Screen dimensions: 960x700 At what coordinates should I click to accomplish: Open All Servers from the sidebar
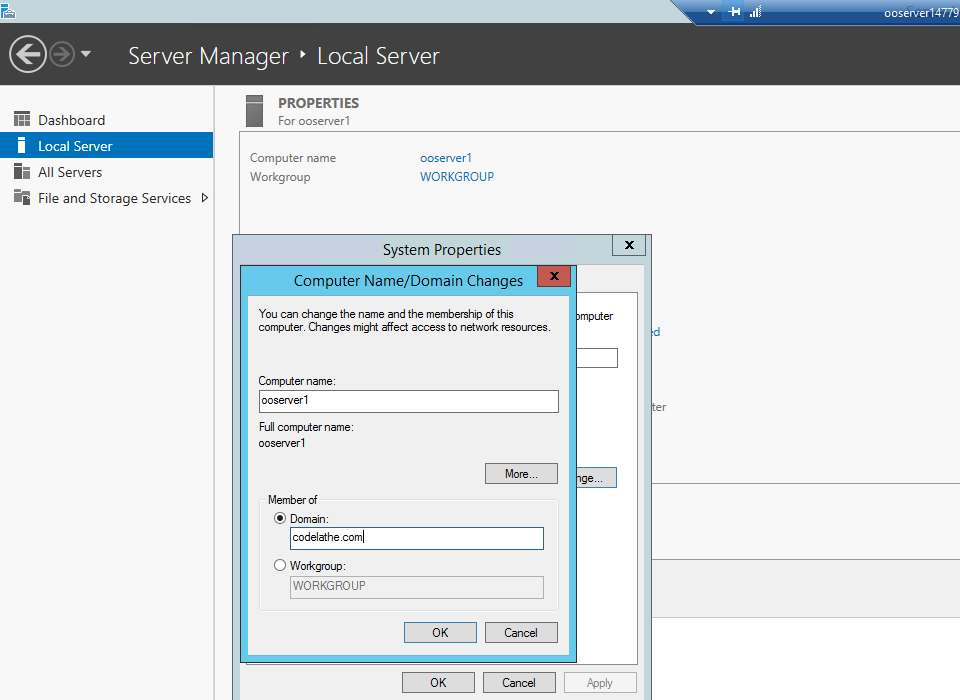70,172
